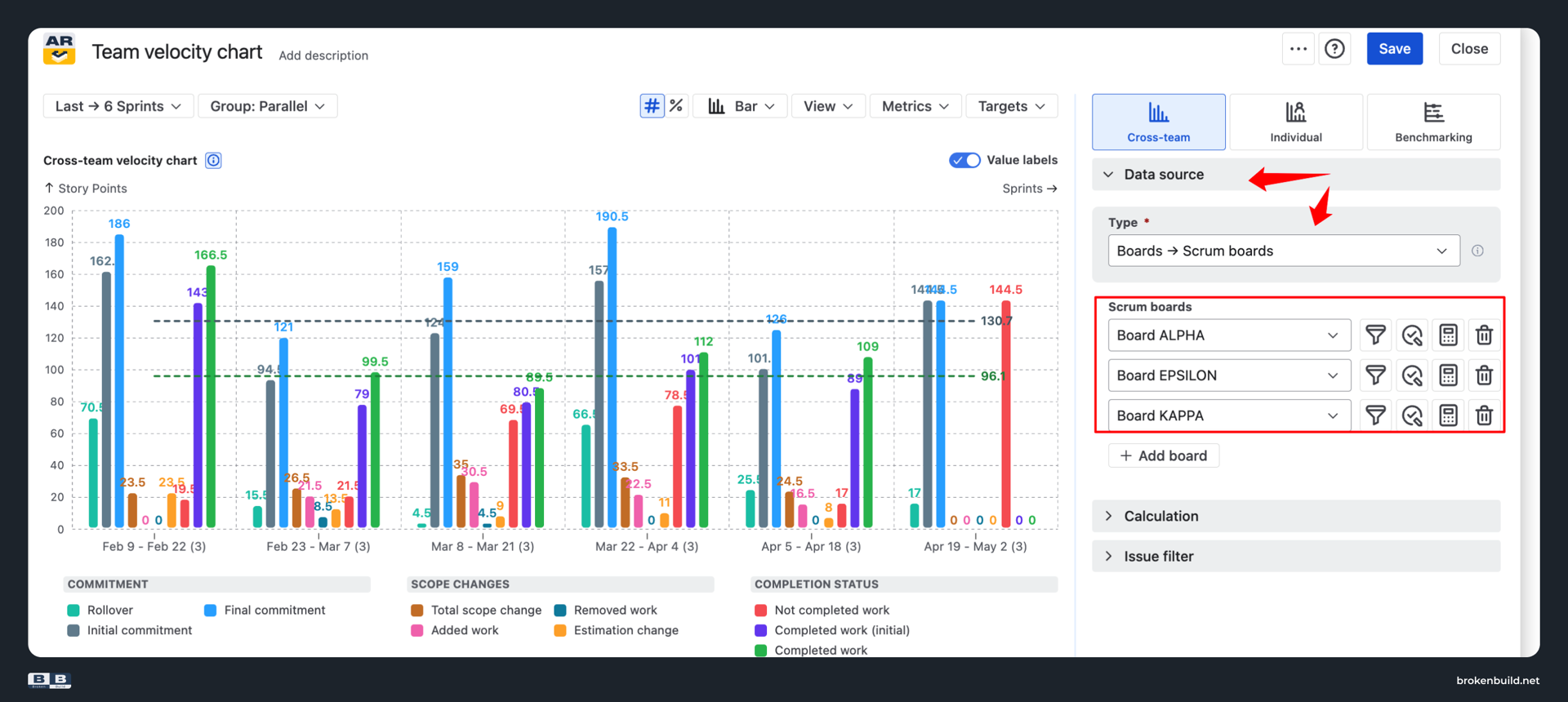Expand the Calculation section

1296,516
